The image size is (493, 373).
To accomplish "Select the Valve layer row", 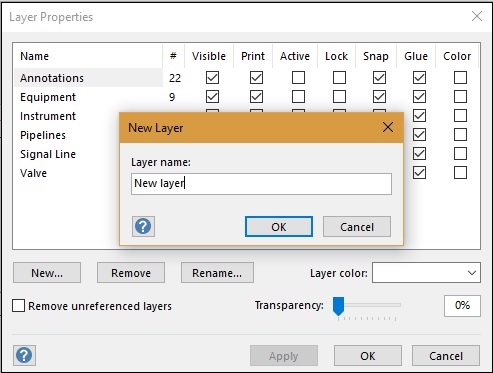I will [x=33, y=173].
